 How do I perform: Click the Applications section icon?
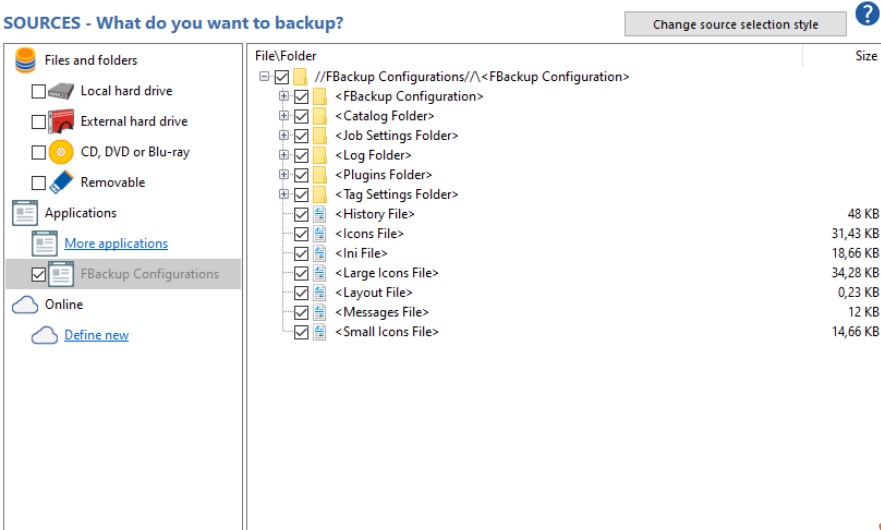click(x=24, y=213)
